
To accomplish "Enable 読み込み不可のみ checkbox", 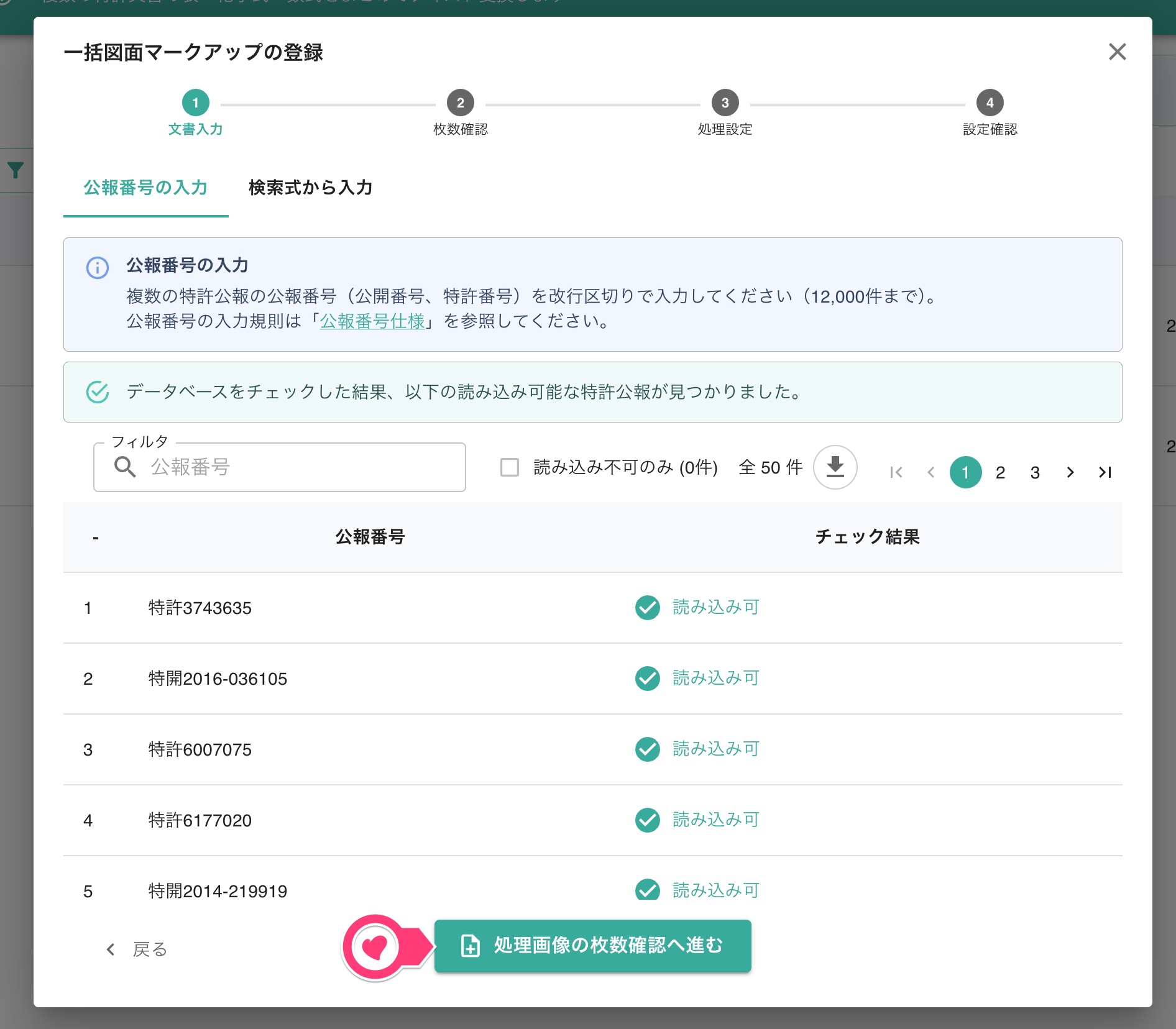I will pyautogui.click(x=510, y=467).
